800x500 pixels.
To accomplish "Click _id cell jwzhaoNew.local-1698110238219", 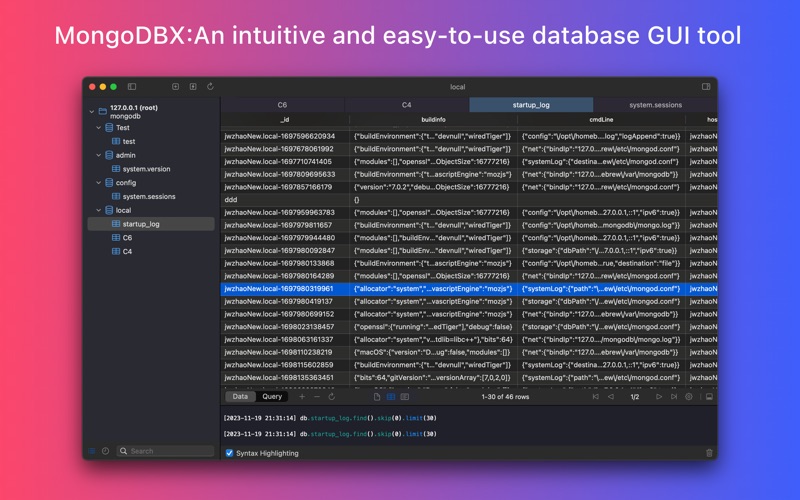I will (285, 352).
